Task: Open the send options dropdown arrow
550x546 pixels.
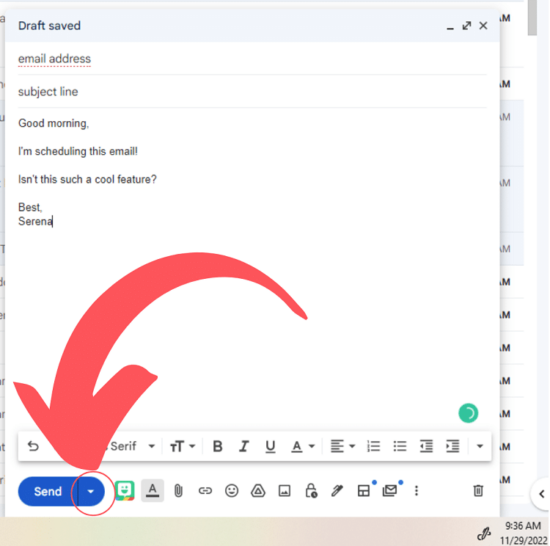Action: [91, 491]
